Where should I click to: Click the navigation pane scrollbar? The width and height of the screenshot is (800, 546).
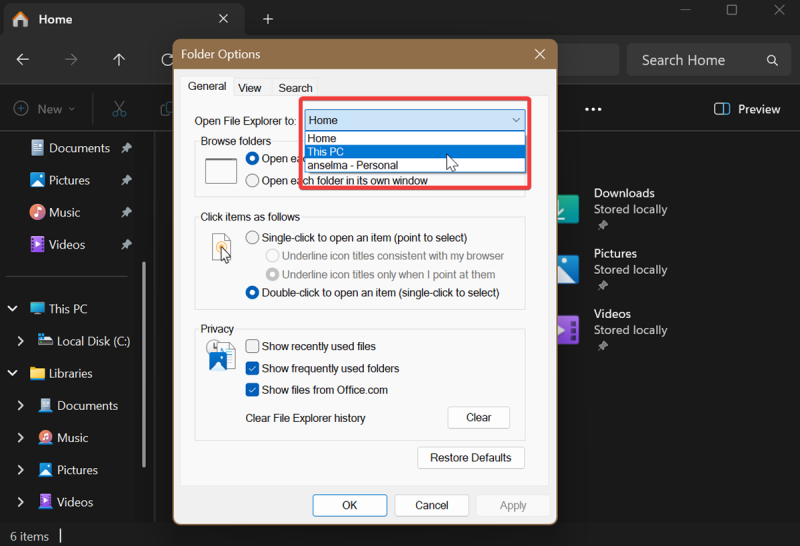[x=144, y=364]
